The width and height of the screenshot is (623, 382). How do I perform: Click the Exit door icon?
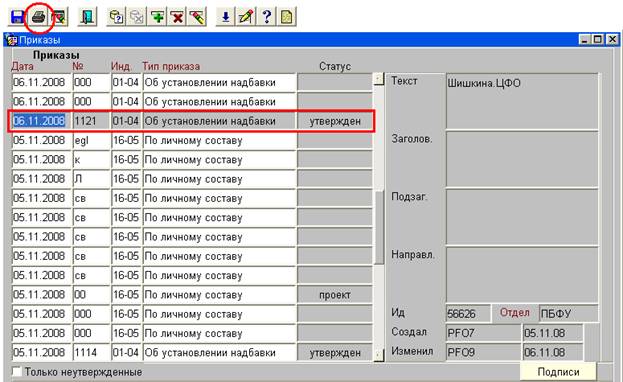point(87,17)
